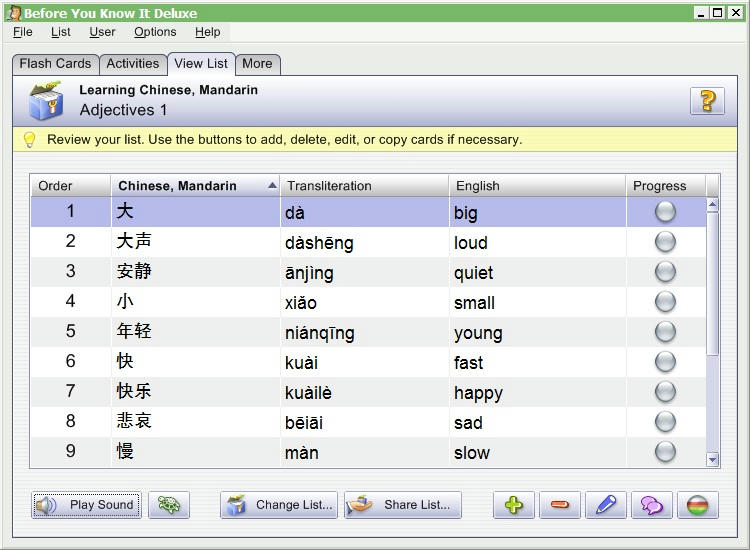
Task: Click progress indicator for 'fast' row
Action: [x=665, y=362]
